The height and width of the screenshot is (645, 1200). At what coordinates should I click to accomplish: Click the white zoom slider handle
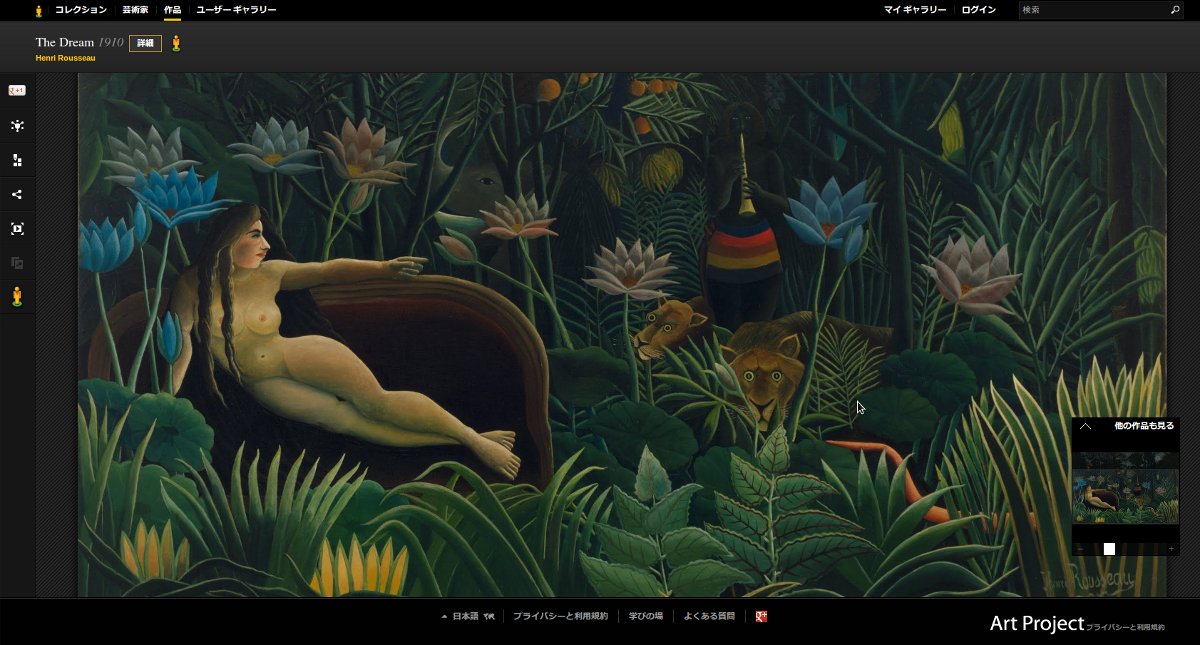click(1109, 549)
